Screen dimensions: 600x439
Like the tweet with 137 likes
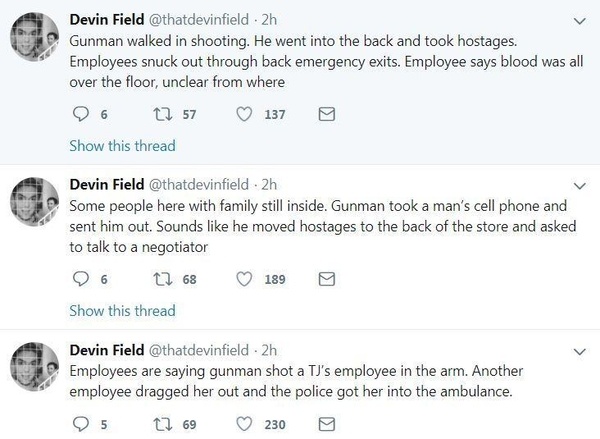[x=245, y=115]
